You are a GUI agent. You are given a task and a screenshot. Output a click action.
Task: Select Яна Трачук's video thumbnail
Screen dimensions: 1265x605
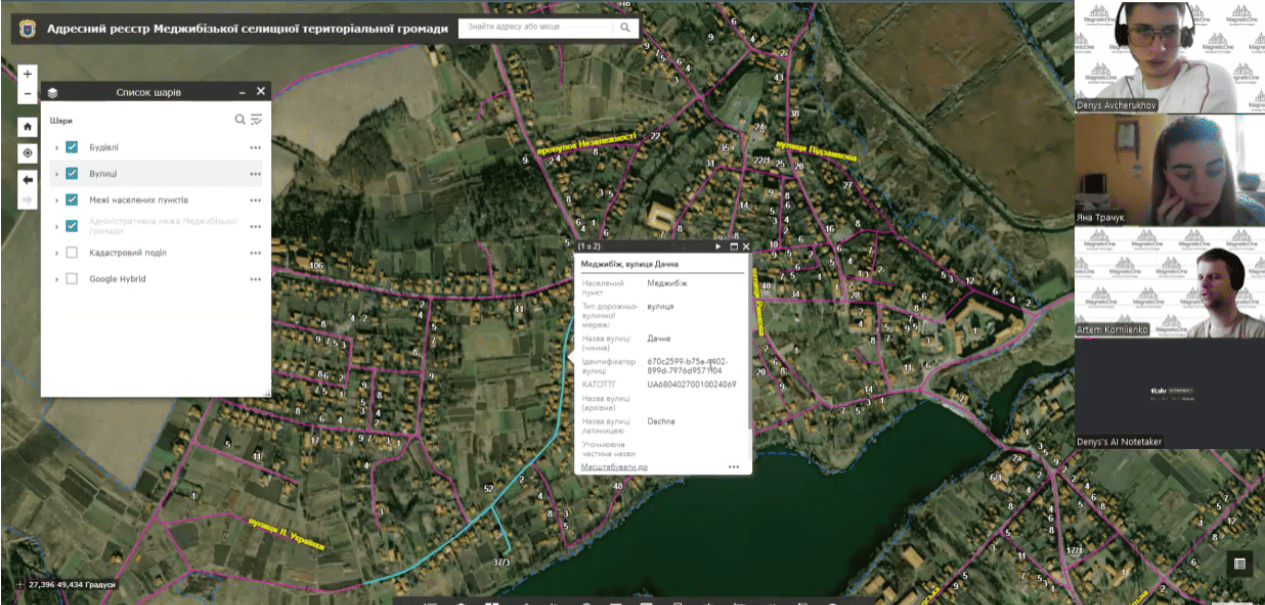point(1170,169)
